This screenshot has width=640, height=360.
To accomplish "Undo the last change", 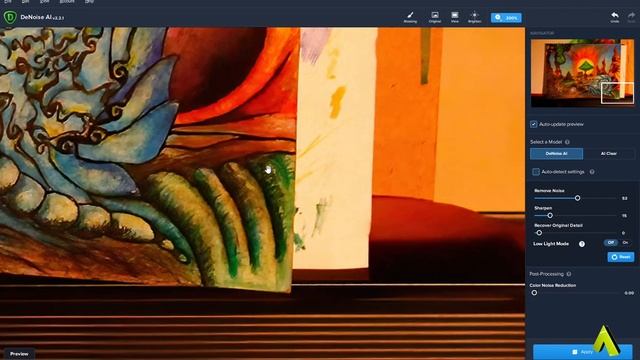I will (615, 17).
